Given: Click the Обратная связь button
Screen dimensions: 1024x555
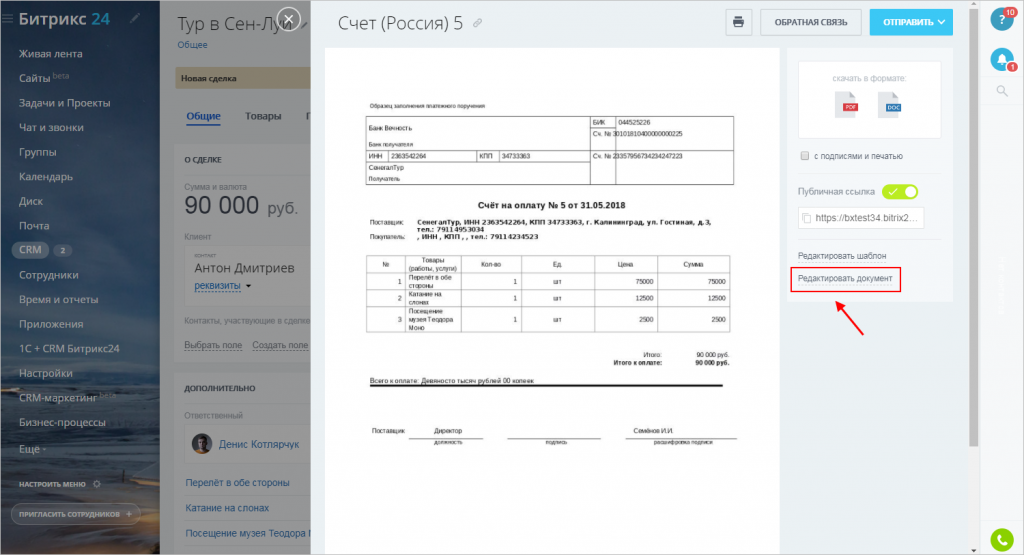Looking at the screenshot, I should coord(810,22).
